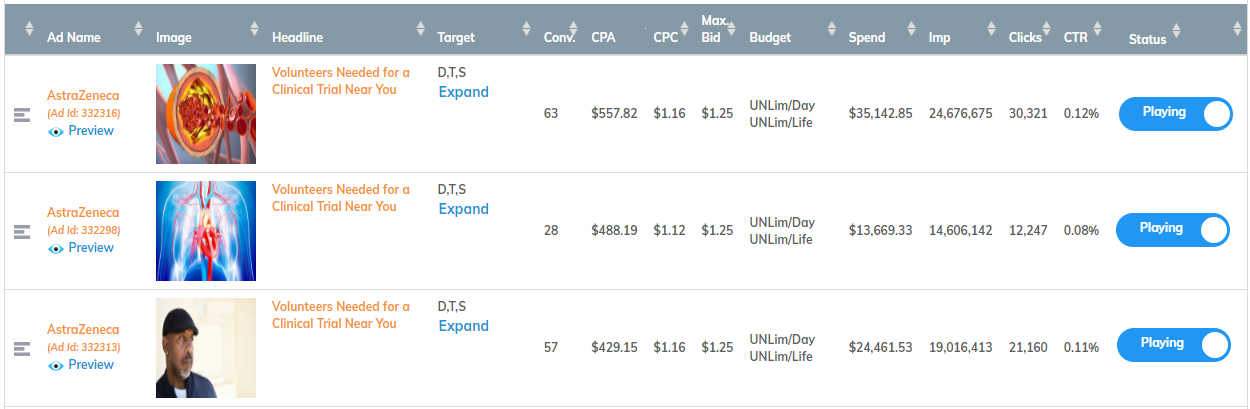1250x409 pixels.
Task: Expand the target details of the third ad
Action: (x=464, y=326)
